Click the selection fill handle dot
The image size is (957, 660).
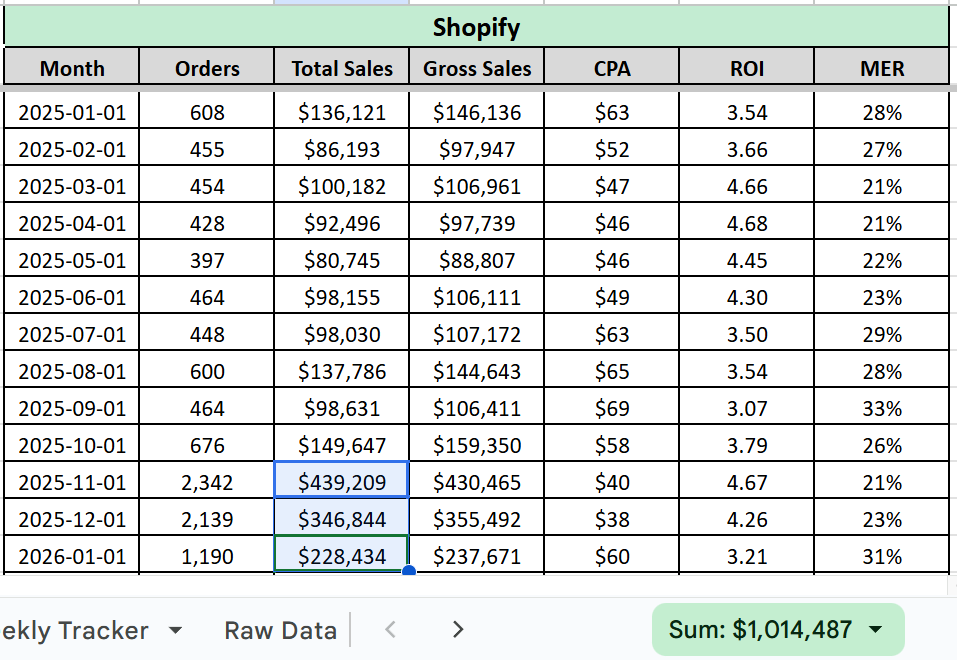point(408,572)
